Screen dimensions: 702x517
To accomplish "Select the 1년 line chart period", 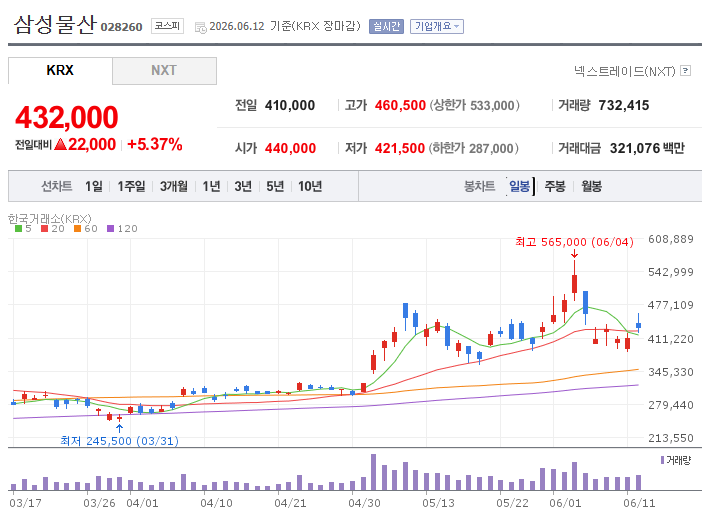I will (x=211, y=186).
